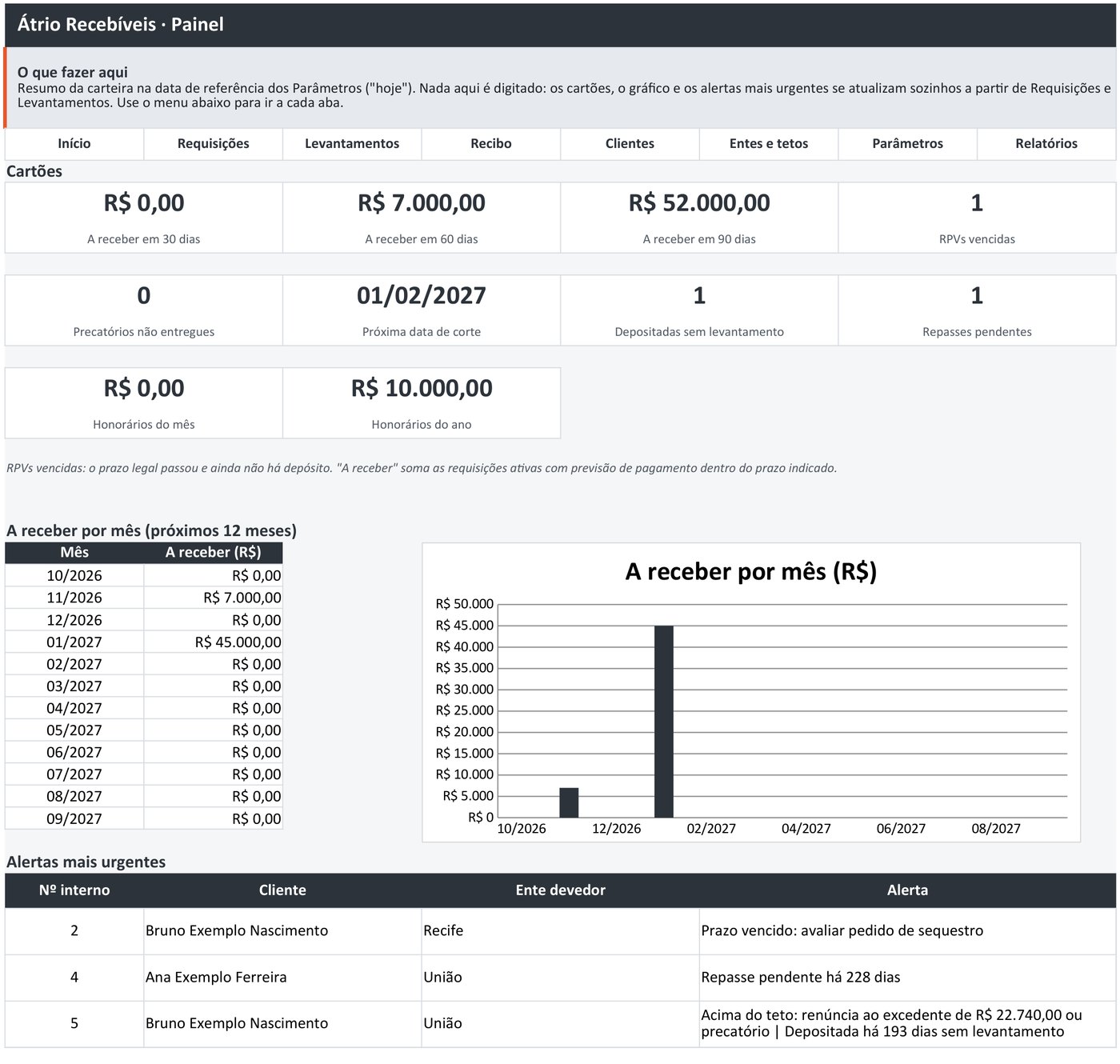Select the R$ 45.000,00 table cell
The height and width of the screenshot is (1064, 1120).
pyautogui.click(x=214, y=642)
